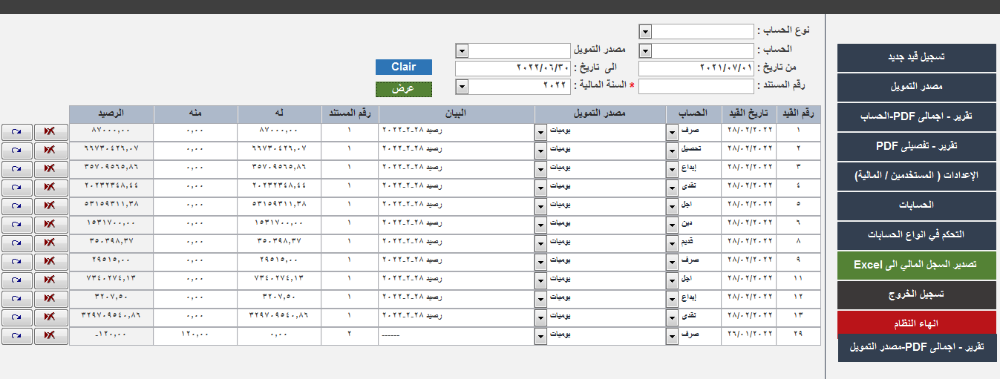1000x379 pixels.
Task: Click تقرير - اجمالى PDF-مصدر التمويل button
Action: 916,348
